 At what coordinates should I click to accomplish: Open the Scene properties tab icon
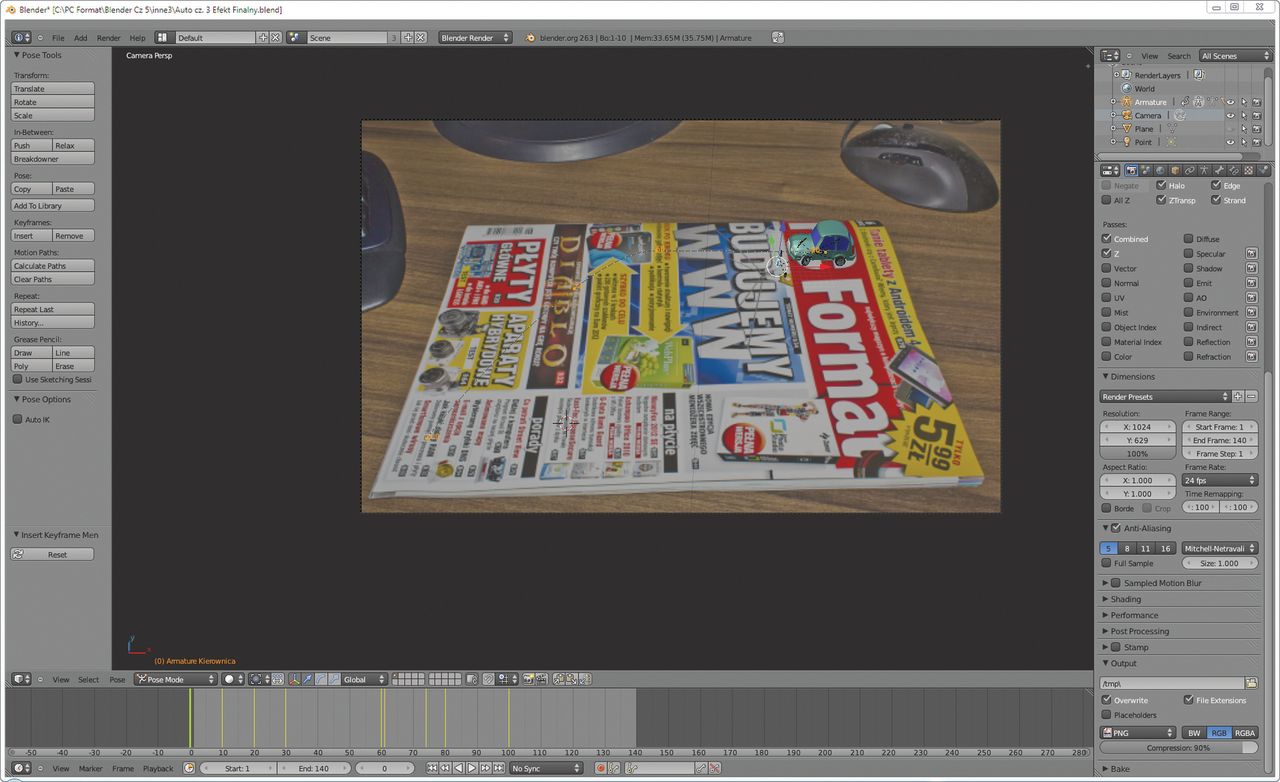coord(1145,170)
